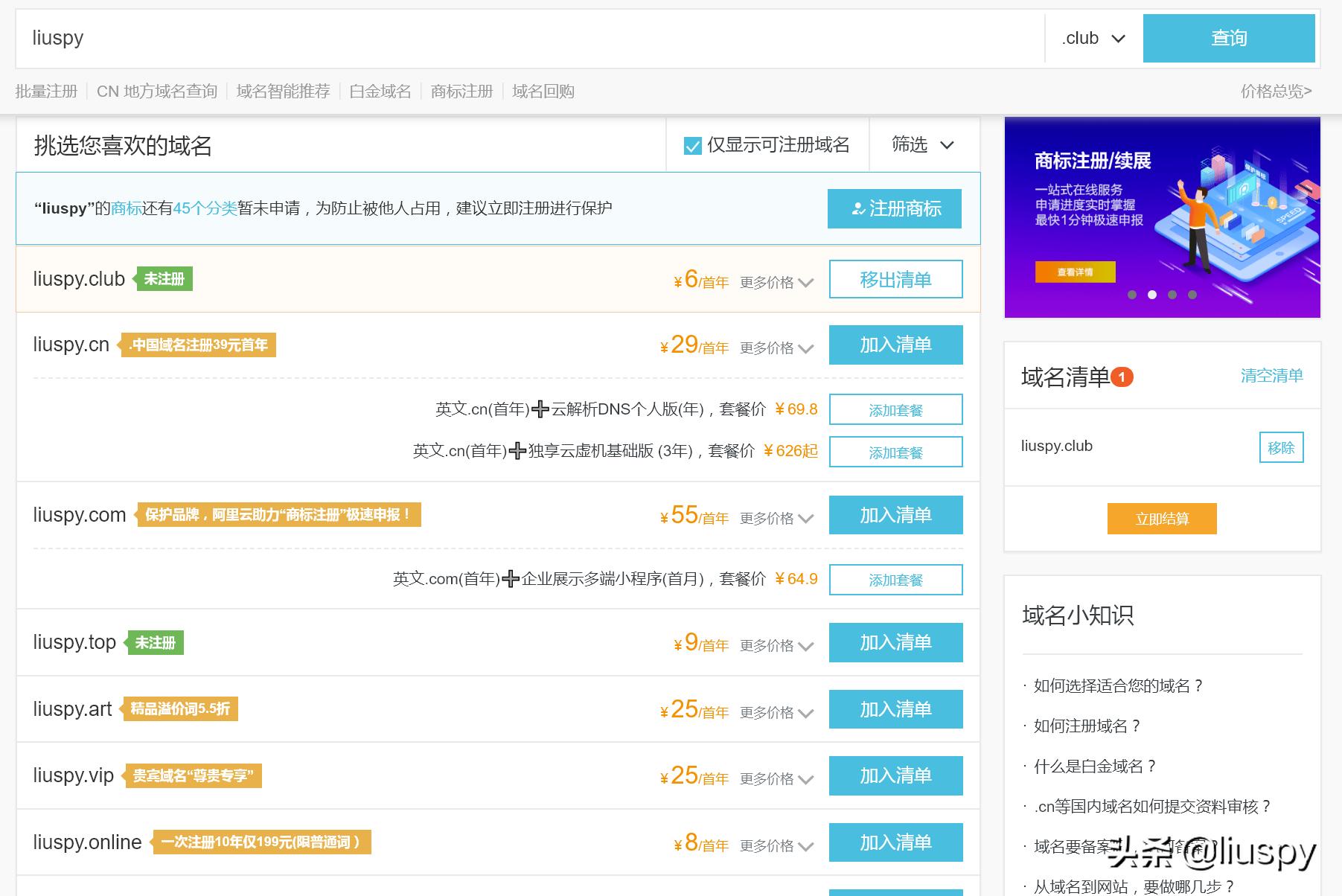1342x896 pixels.
Task: Open 批量注册 menu item
Action: tap(47, 90)
